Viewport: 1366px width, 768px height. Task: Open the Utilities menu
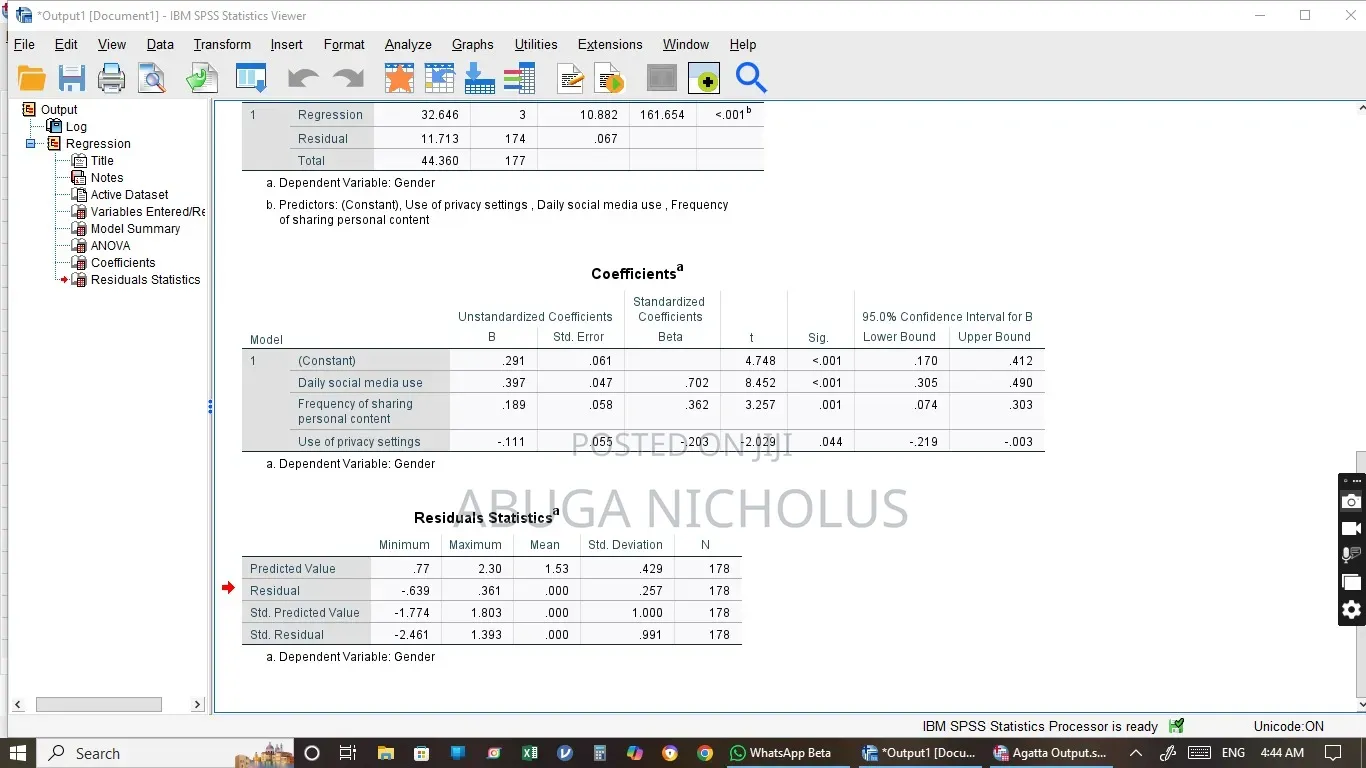(x=536, y=45)
